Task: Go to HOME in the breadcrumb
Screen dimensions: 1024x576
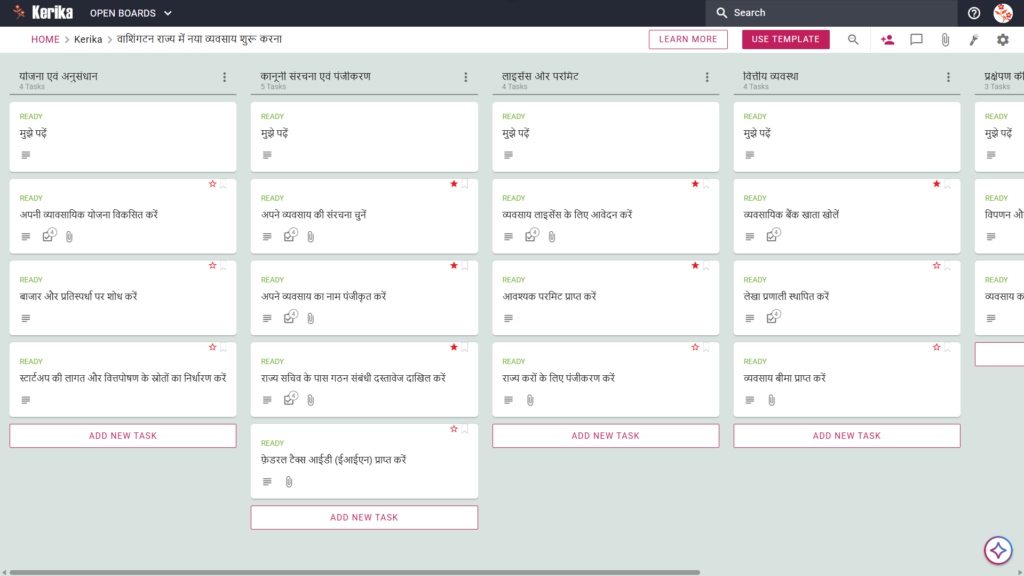Action: click(45, 39)
